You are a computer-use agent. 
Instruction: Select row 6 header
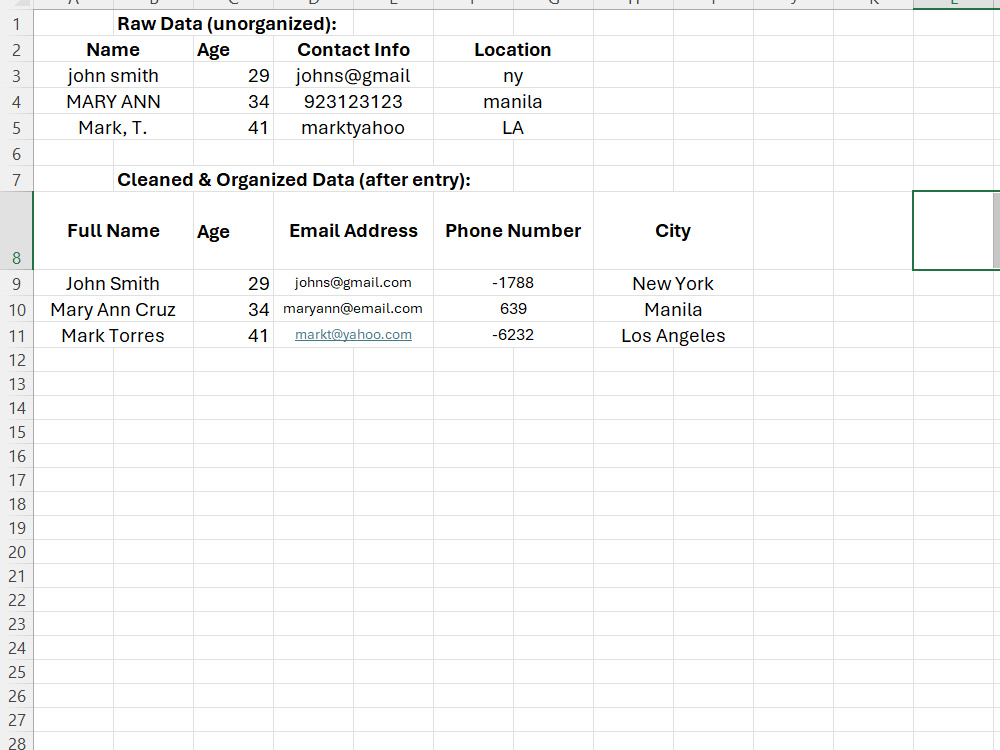point(17,154)
